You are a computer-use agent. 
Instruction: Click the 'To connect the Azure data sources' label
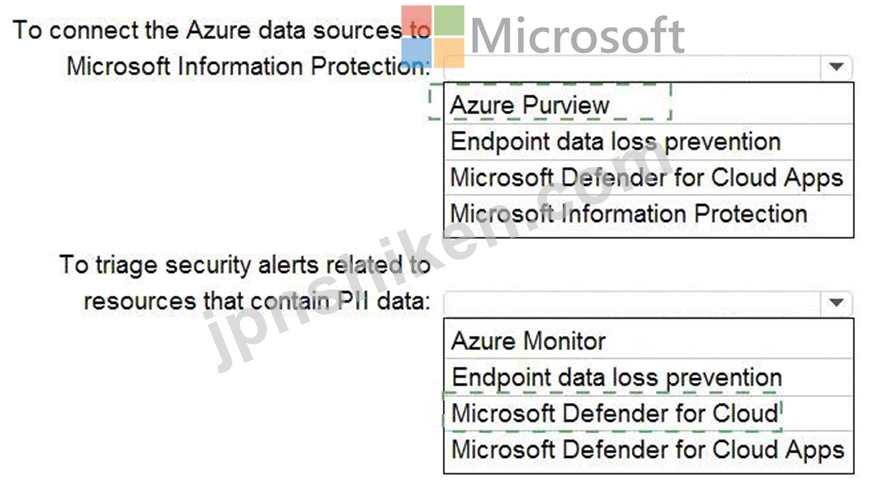click(222, 30)
